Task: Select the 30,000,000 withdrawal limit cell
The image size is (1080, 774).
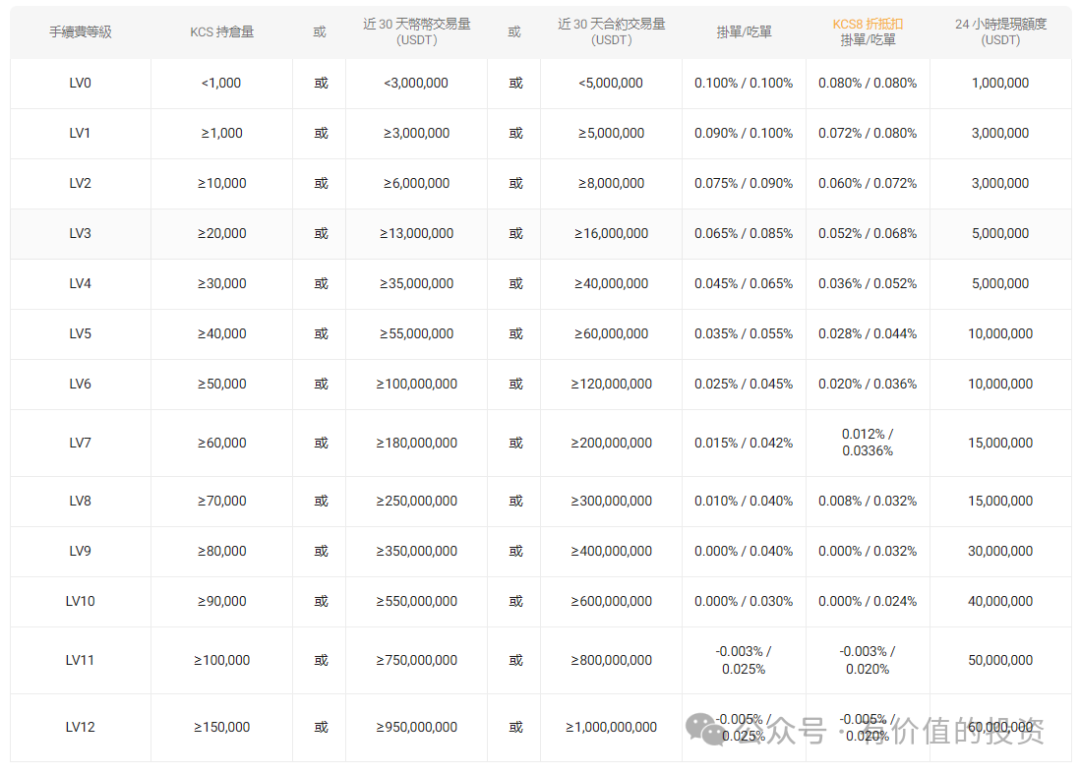Action: 1001,551
